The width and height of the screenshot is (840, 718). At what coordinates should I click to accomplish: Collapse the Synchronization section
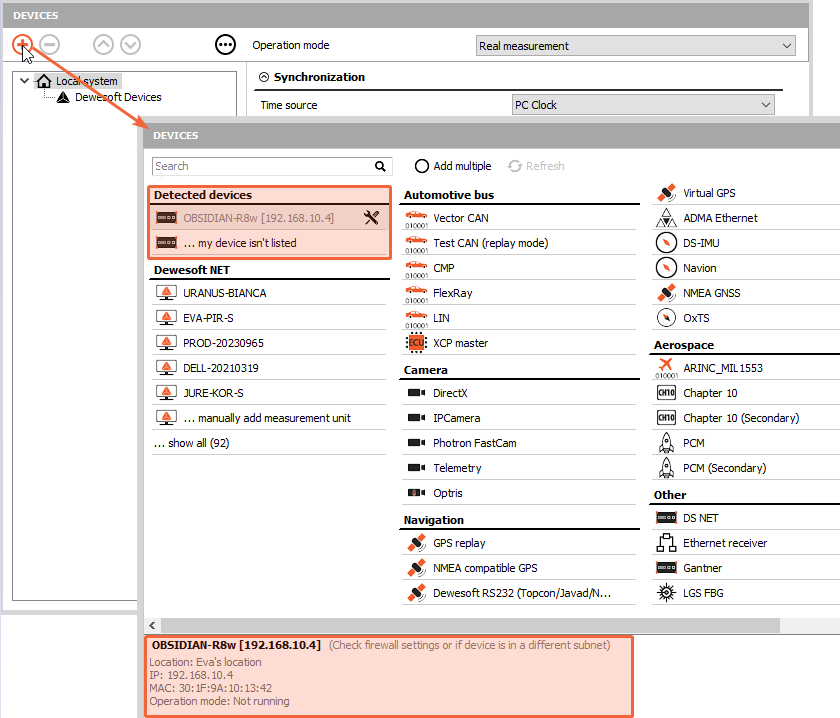click(264, 77)
